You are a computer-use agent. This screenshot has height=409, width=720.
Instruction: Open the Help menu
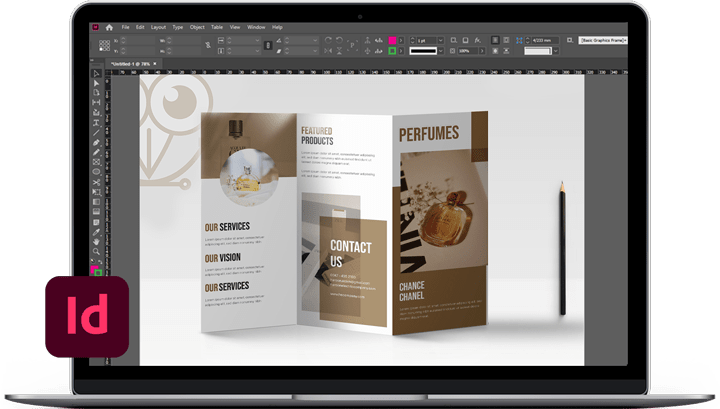tap(277, 28)
